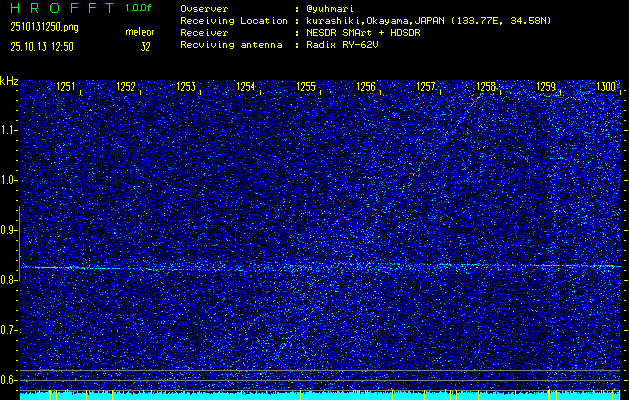This screenshot has width=629, height=400.
Task: Click the meteor count value 32
Action: coord(145,46)
